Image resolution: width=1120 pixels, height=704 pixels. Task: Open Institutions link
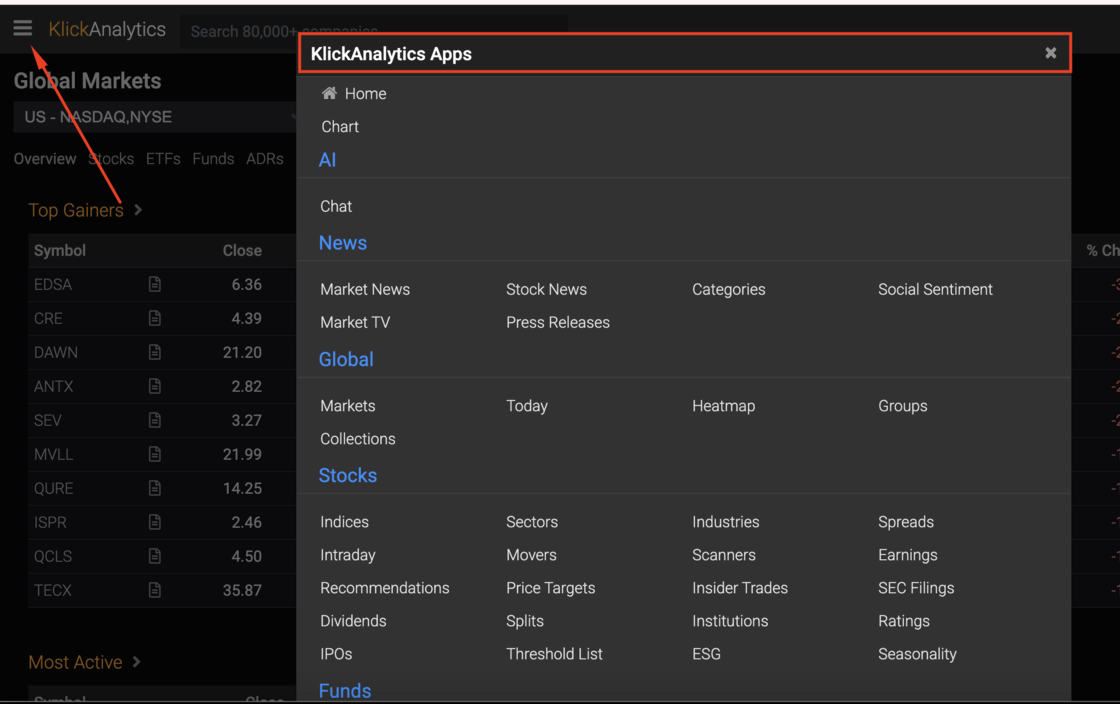point(730,620)
